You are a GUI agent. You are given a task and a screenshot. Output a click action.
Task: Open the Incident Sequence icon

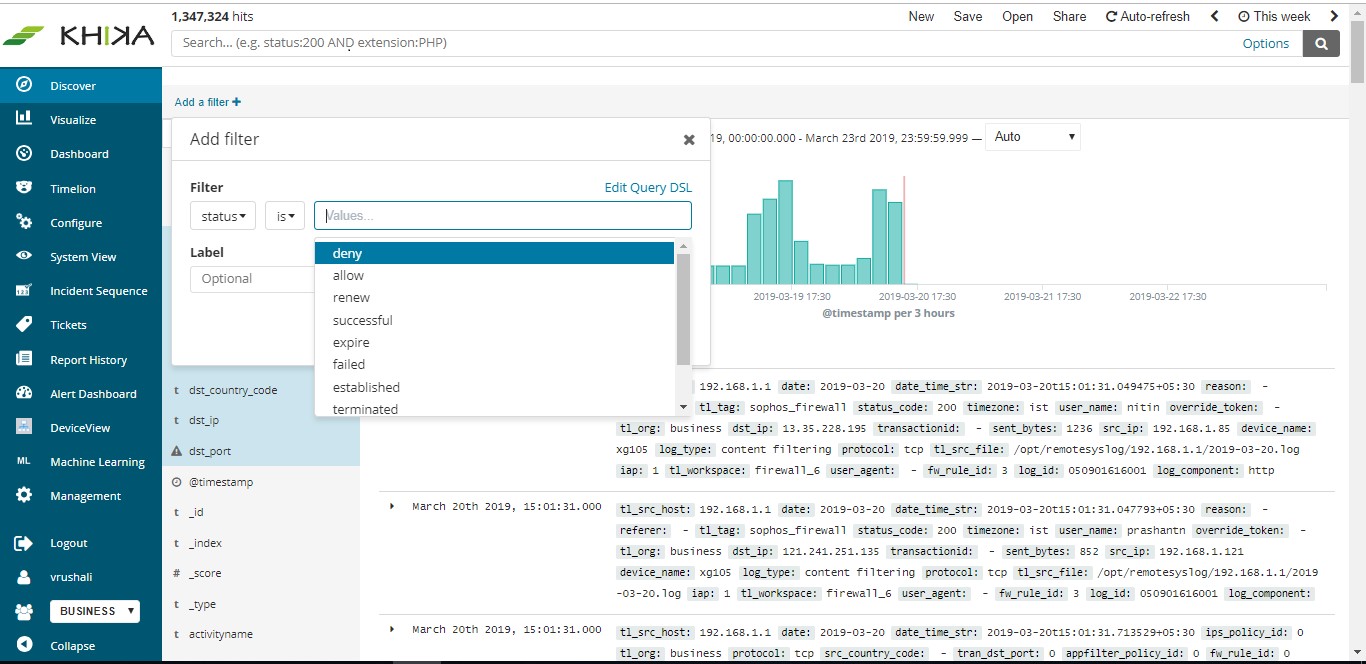pos(24,290)
